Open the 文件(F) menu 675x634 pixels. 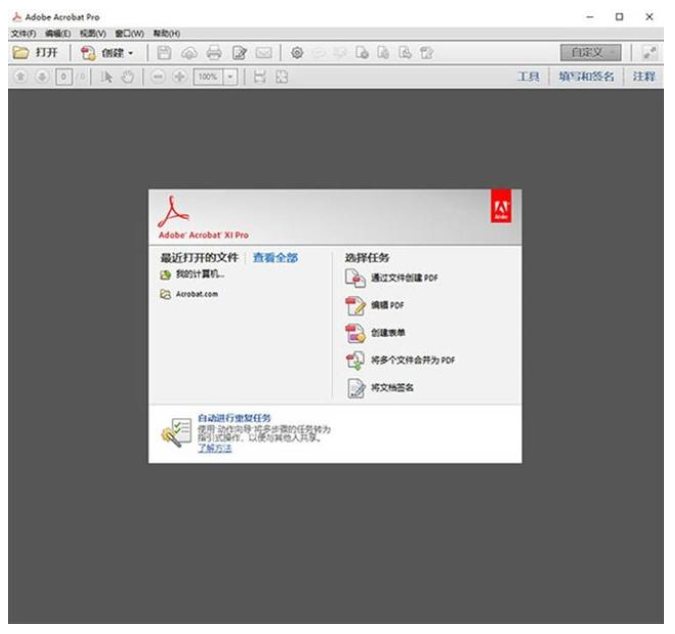(x=23, y=33)
